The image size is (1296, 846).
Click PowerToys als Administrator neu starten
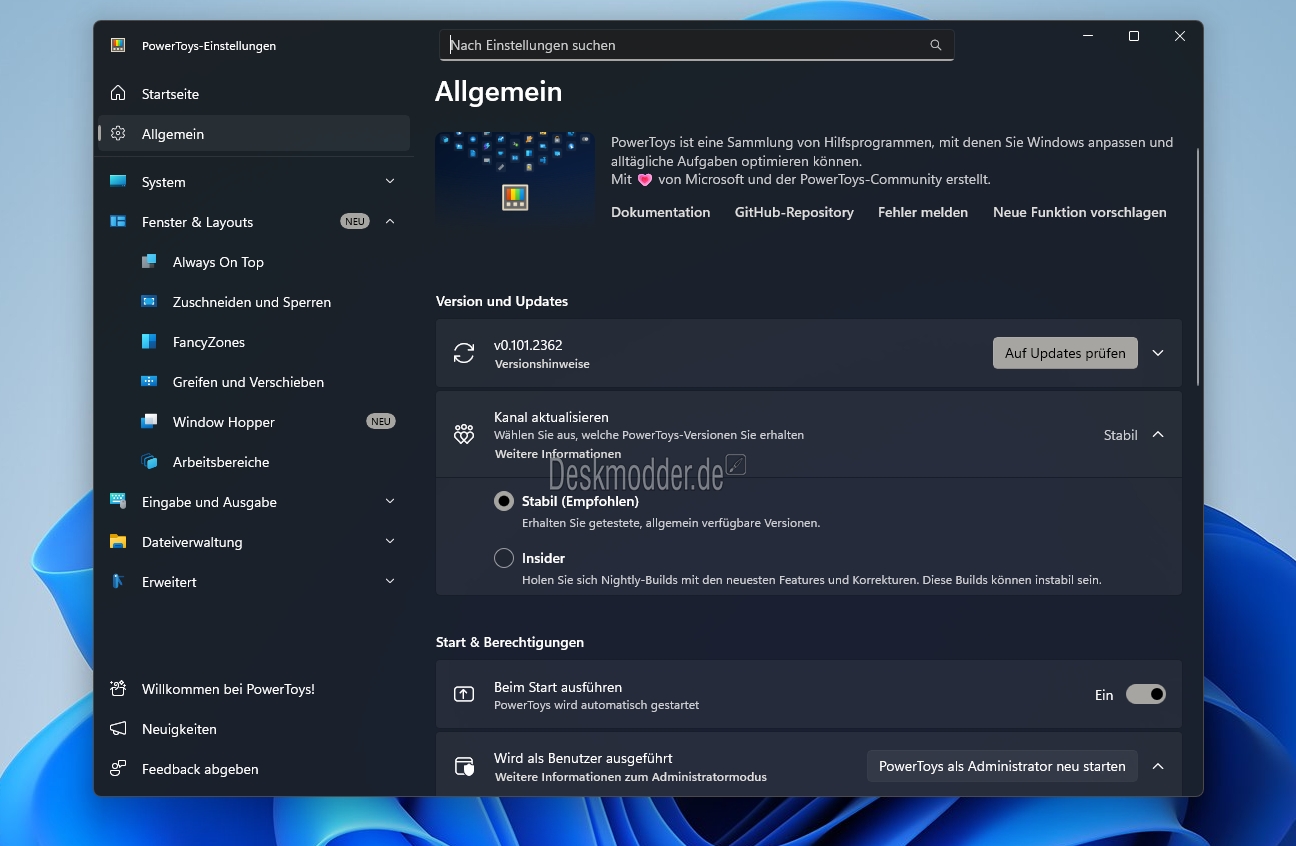[1002, 766]
